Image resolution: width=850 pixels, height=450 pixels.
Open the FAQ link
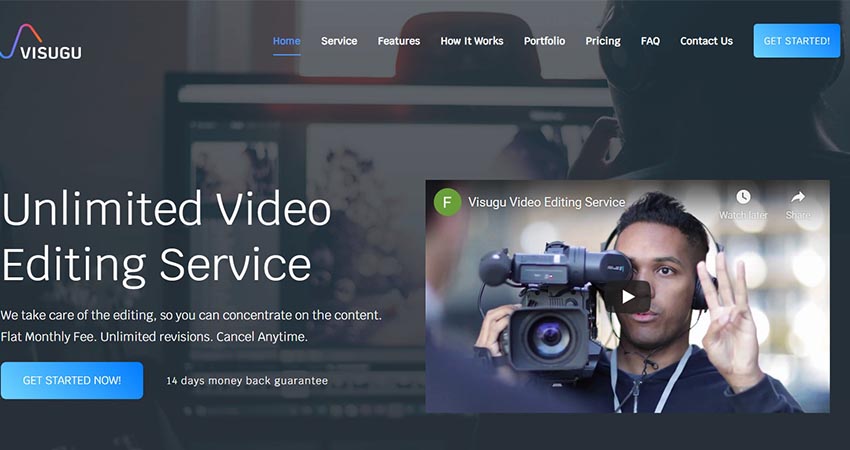(650, 41)
